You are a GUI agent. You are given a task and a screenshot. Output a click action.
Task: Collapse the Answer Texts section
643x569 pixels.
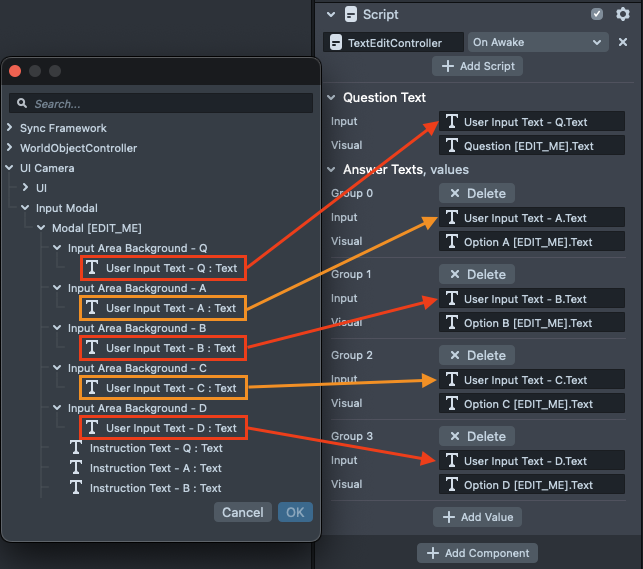331,169
